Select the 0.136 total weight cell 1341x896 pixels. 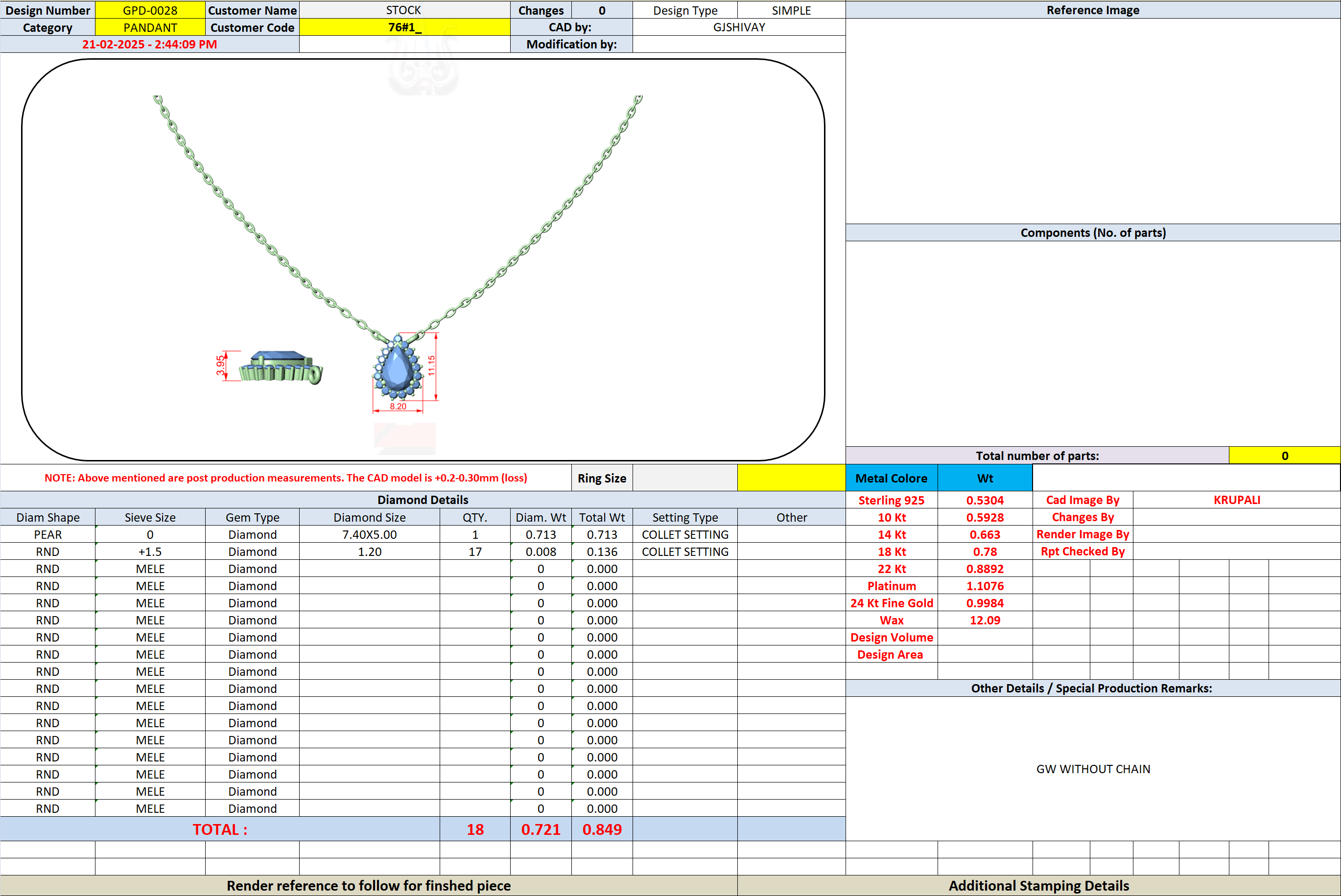click(x=602, y=551)
